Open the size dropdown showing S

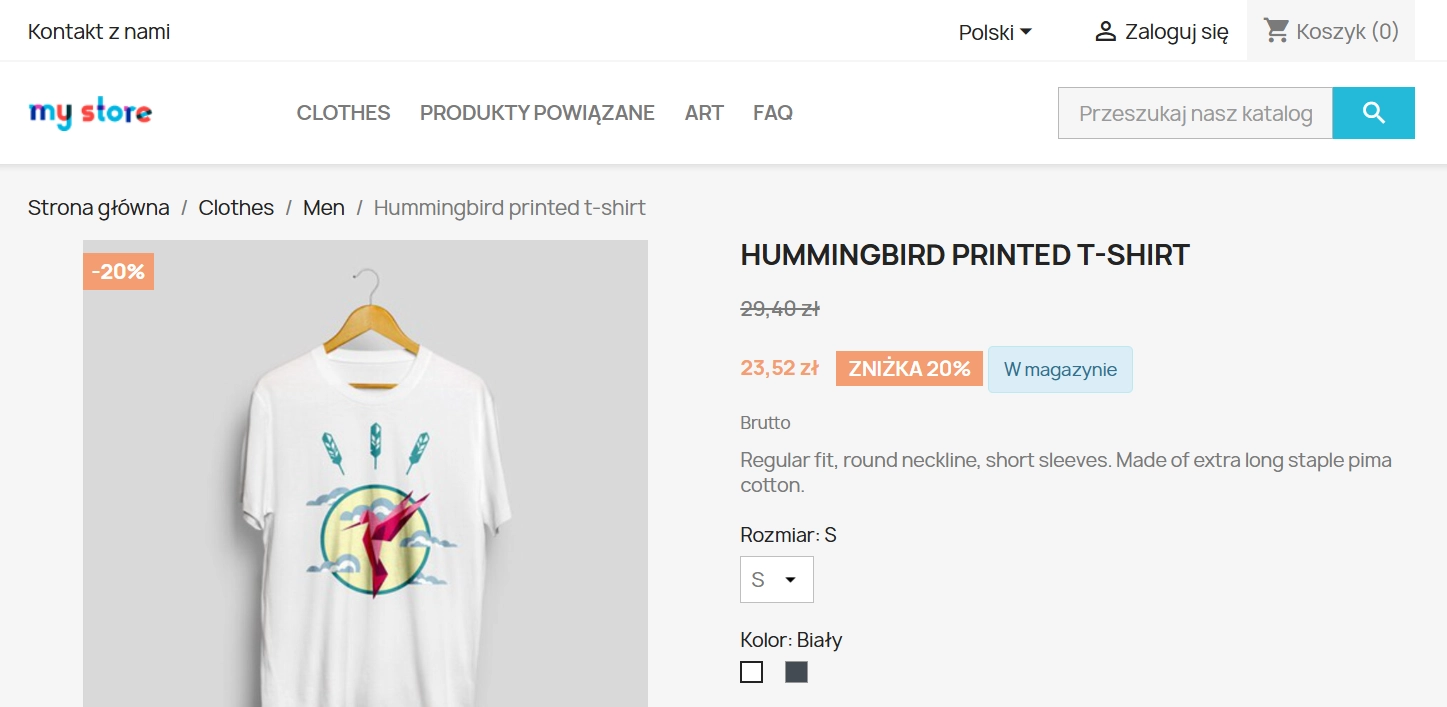click(776, 579)
